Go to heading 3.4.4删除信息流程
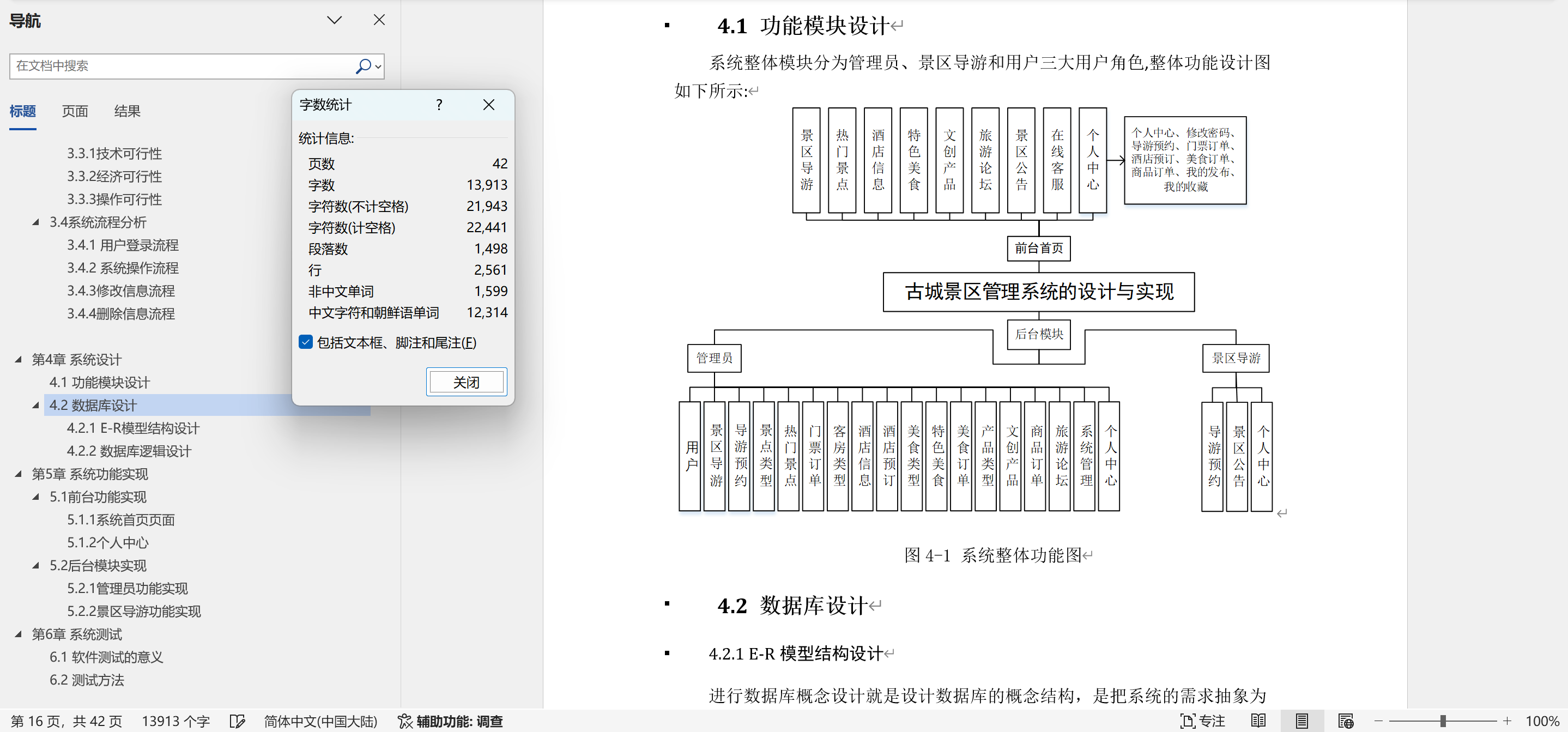Viewport: 1568px width, 732px height. click(120, 313)
